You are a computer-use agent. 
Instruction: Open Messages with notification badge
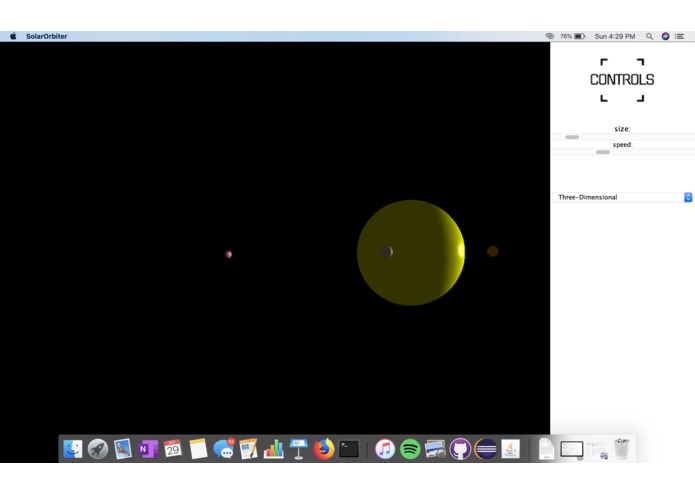click(x=223, y=449)
